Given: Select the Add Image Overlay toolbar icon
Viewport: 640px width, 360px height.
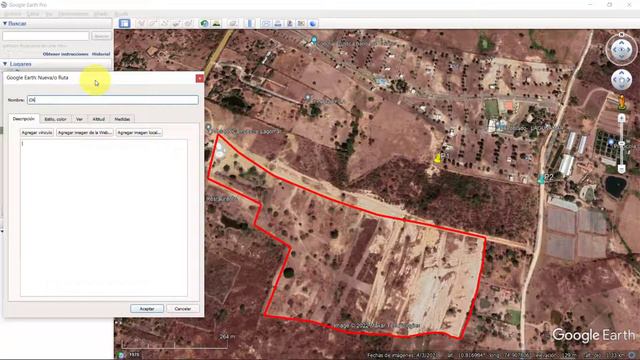Looking at the screenshot, I should pos(176,23).
